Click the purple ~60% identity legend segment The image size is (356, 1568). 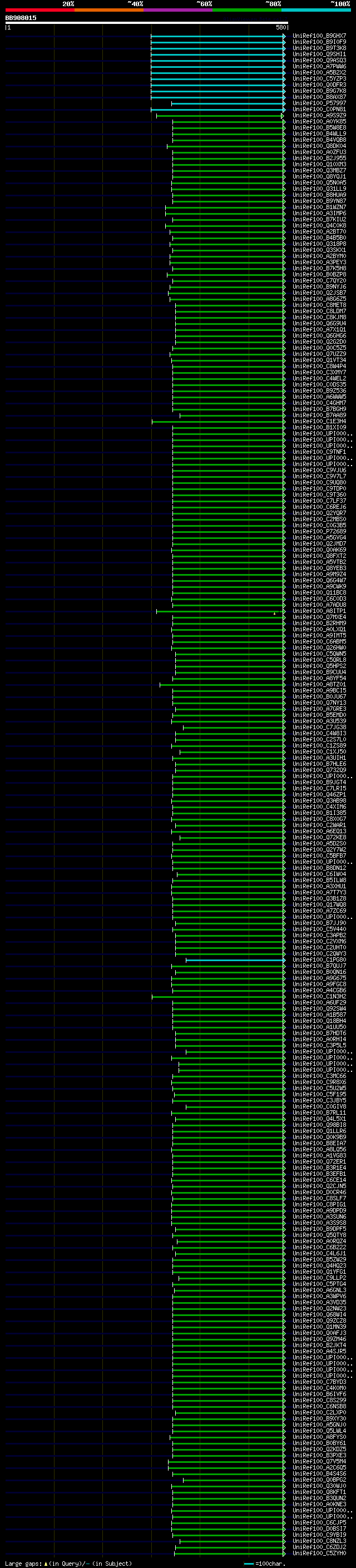tap(179, 10)
